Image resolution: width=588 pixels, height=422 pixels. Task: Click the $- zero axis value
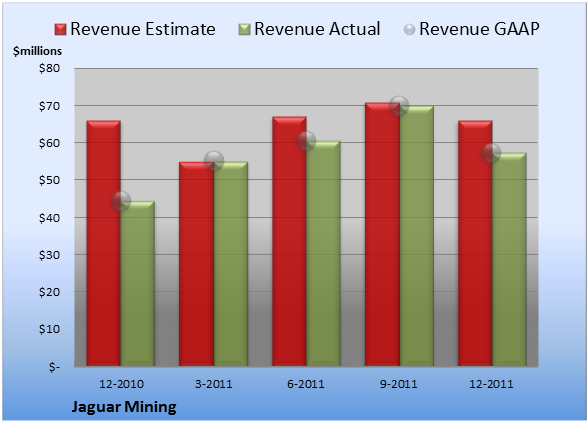(54, 366)
